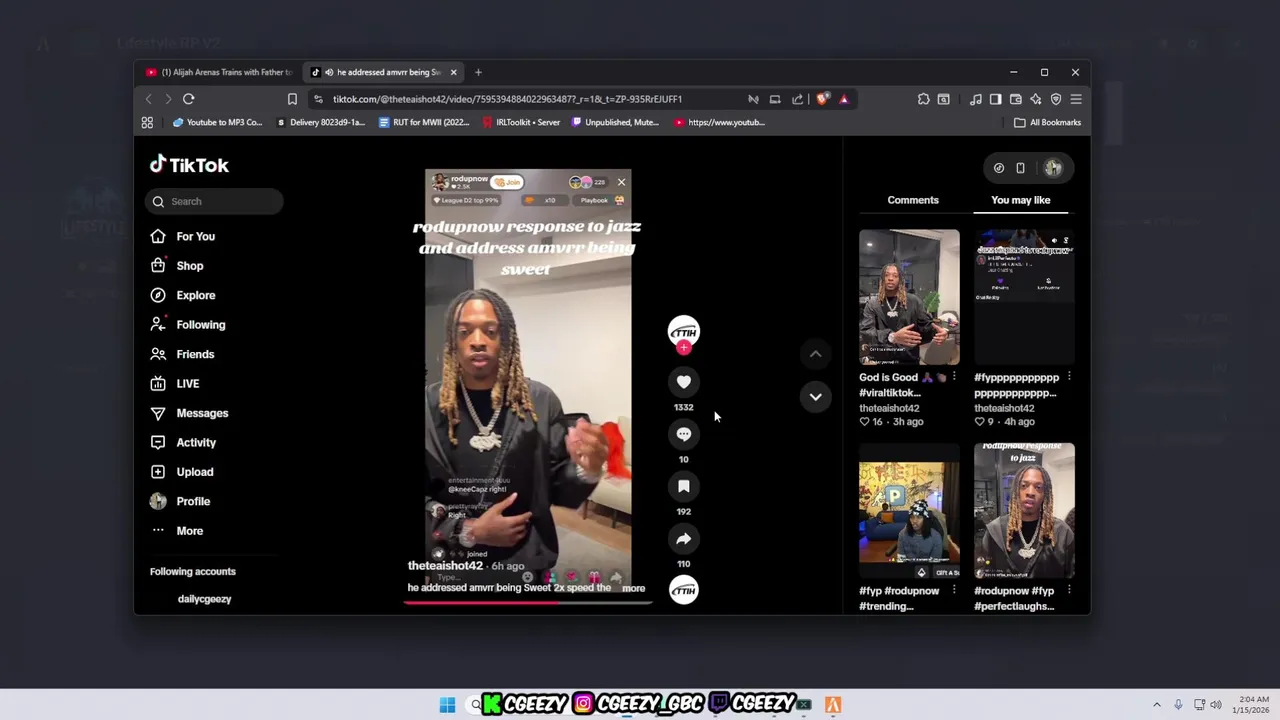Go to next video with down arrow

coord(816,397)
